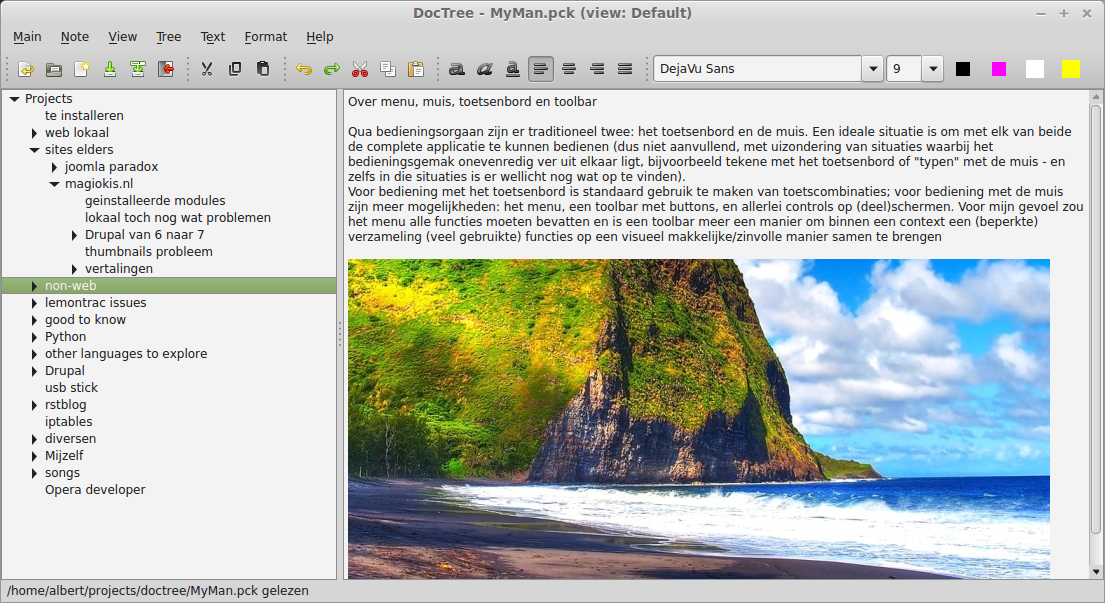This screenshot has width=1105, height=603.
Task: Expand the Python tree node
Action: (x=34, y=337)
